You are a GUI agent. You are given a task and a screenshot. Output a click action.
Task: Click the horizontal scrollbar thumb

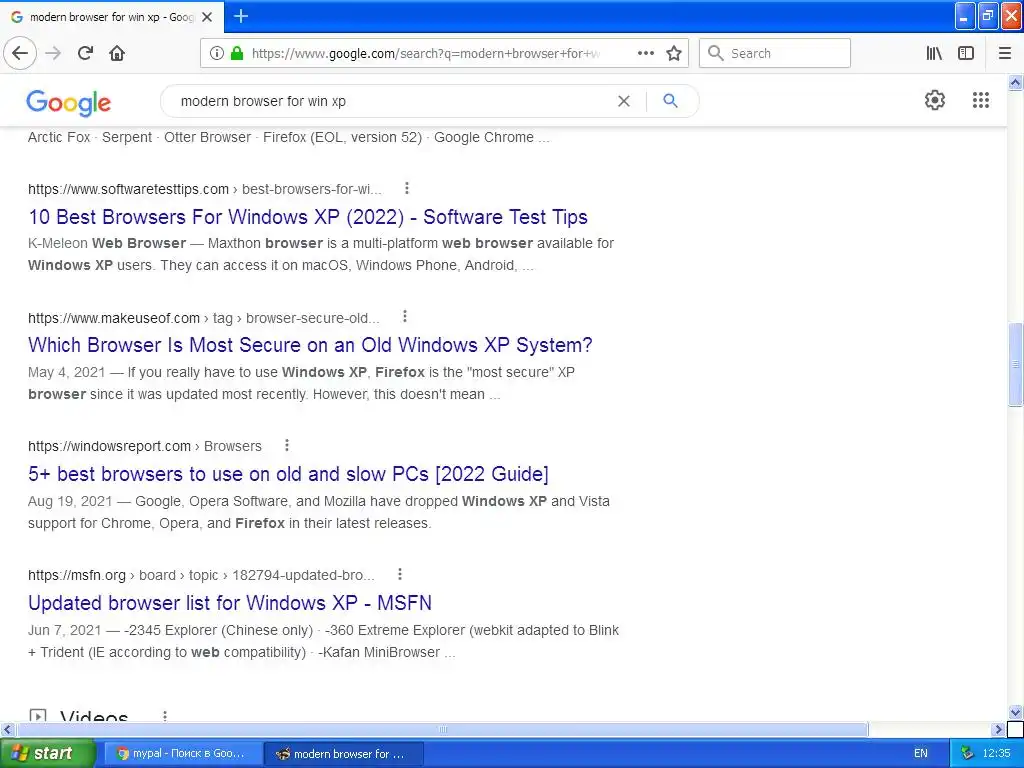[x=442, y=729]
